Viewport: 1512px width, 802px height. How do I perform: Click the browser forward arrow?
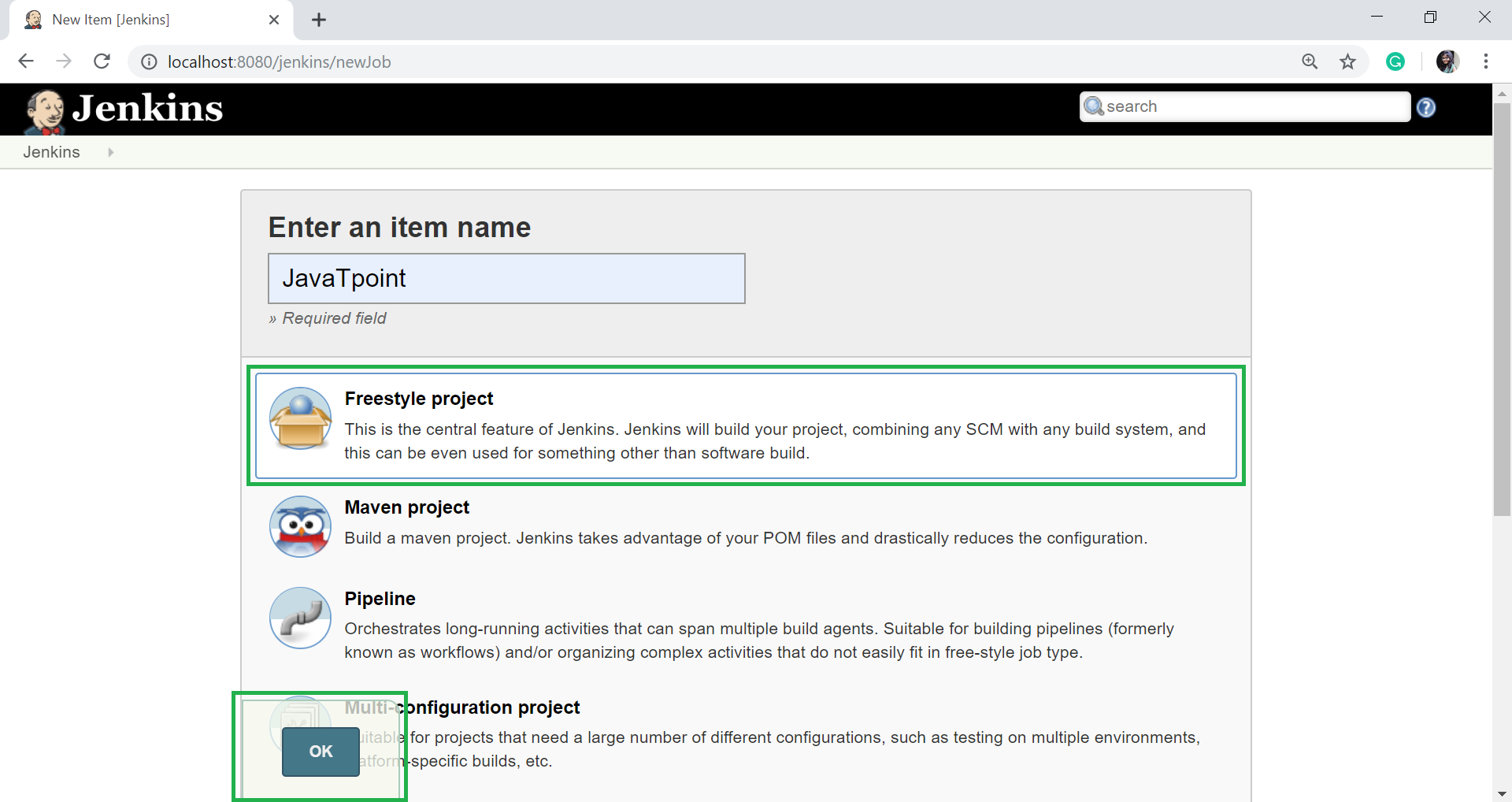[64, 61]
